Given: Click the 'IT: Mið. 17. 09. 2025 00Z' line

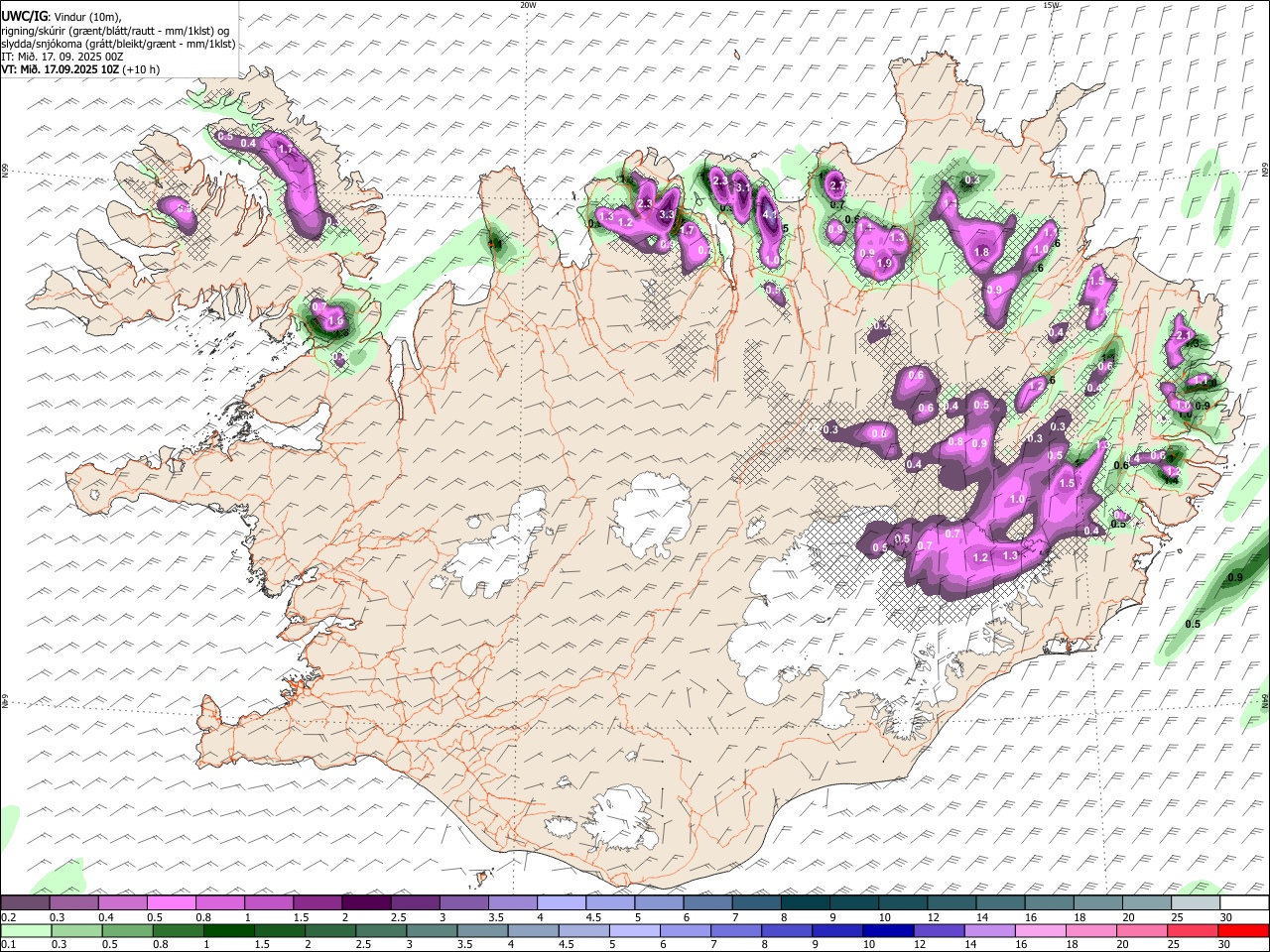Looking at the screenshot, I should pyautogui.click(x=63, y=57).
